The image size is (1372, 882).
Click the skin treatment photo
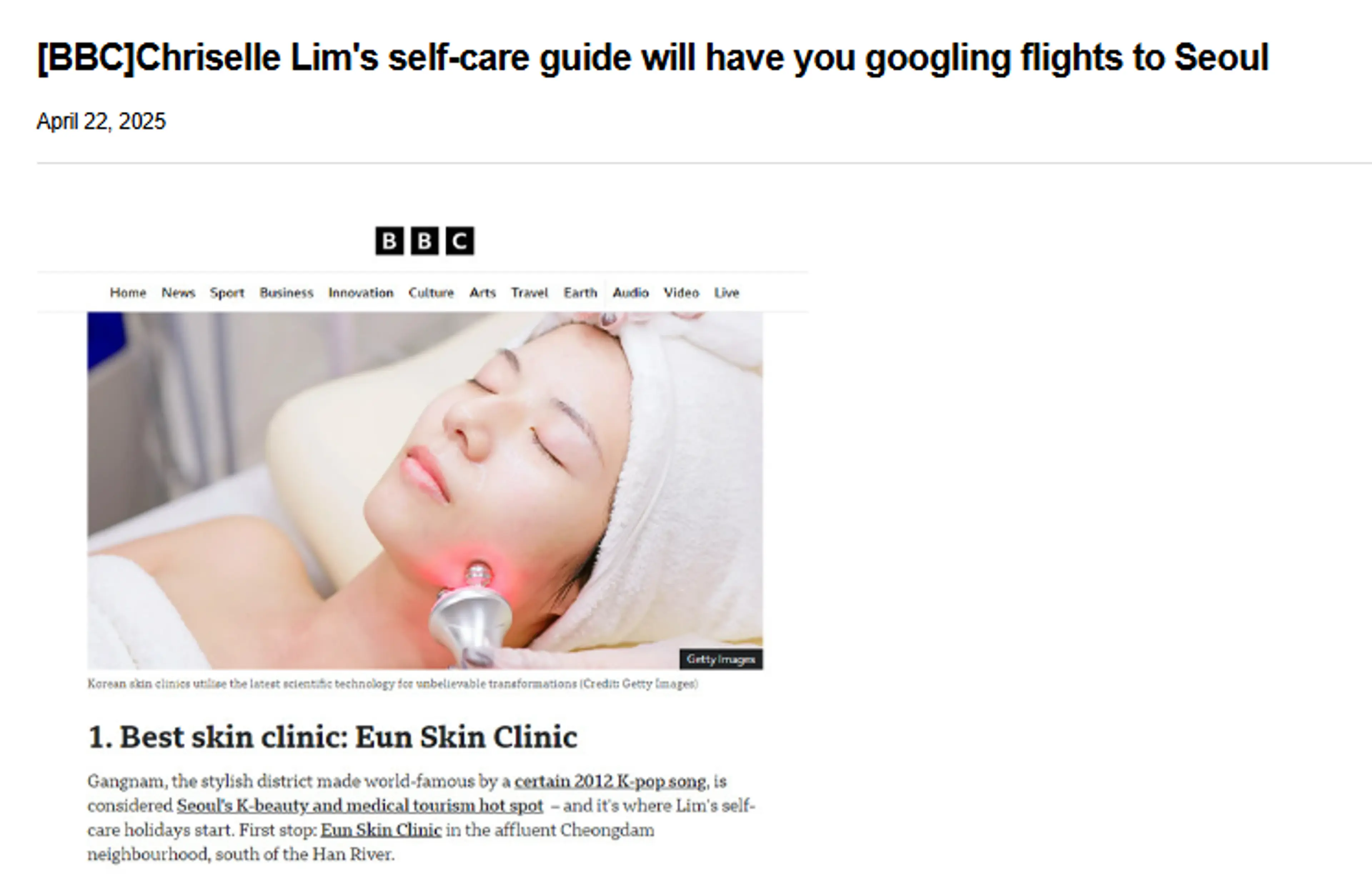click(x=424, y=490)
